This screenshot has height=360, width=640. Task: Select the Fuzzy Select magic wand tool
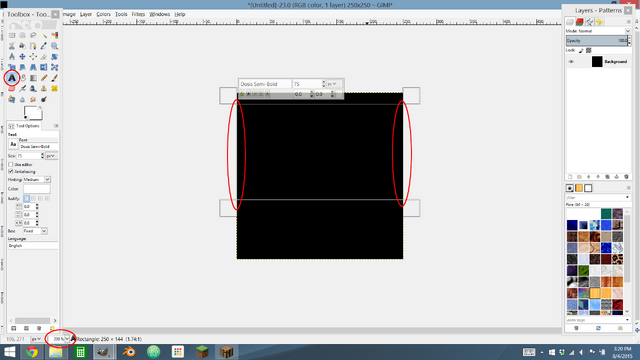[44, 36]
